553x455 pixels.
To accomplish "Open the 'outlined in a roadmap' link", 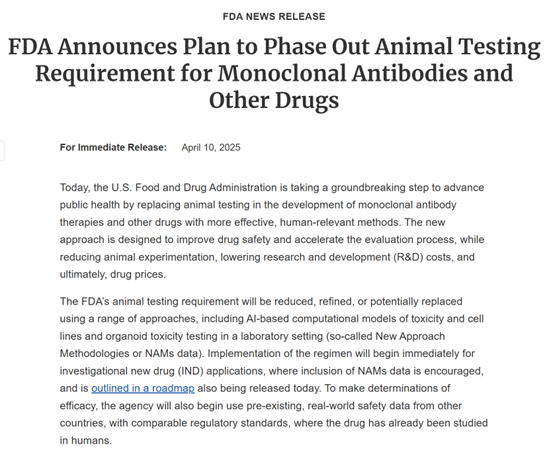I will [143, 388].
